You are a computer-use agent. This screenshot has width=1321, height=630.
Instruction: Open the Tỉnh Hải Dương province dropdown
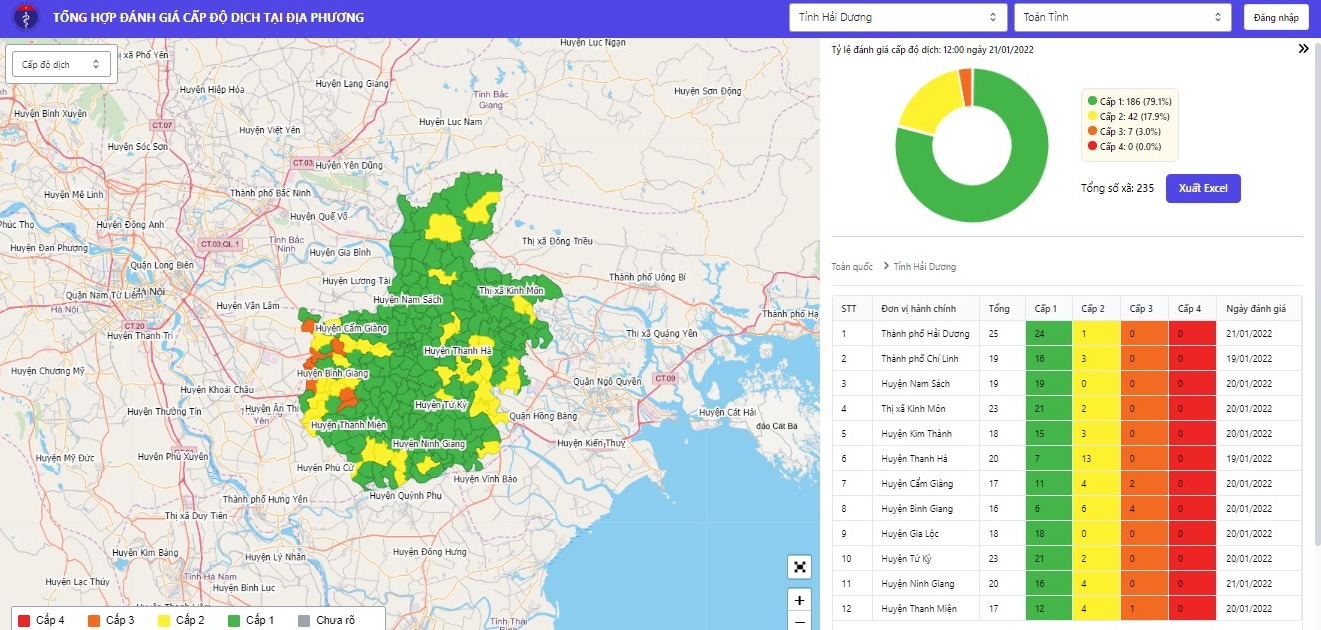[x=898, y=18]
